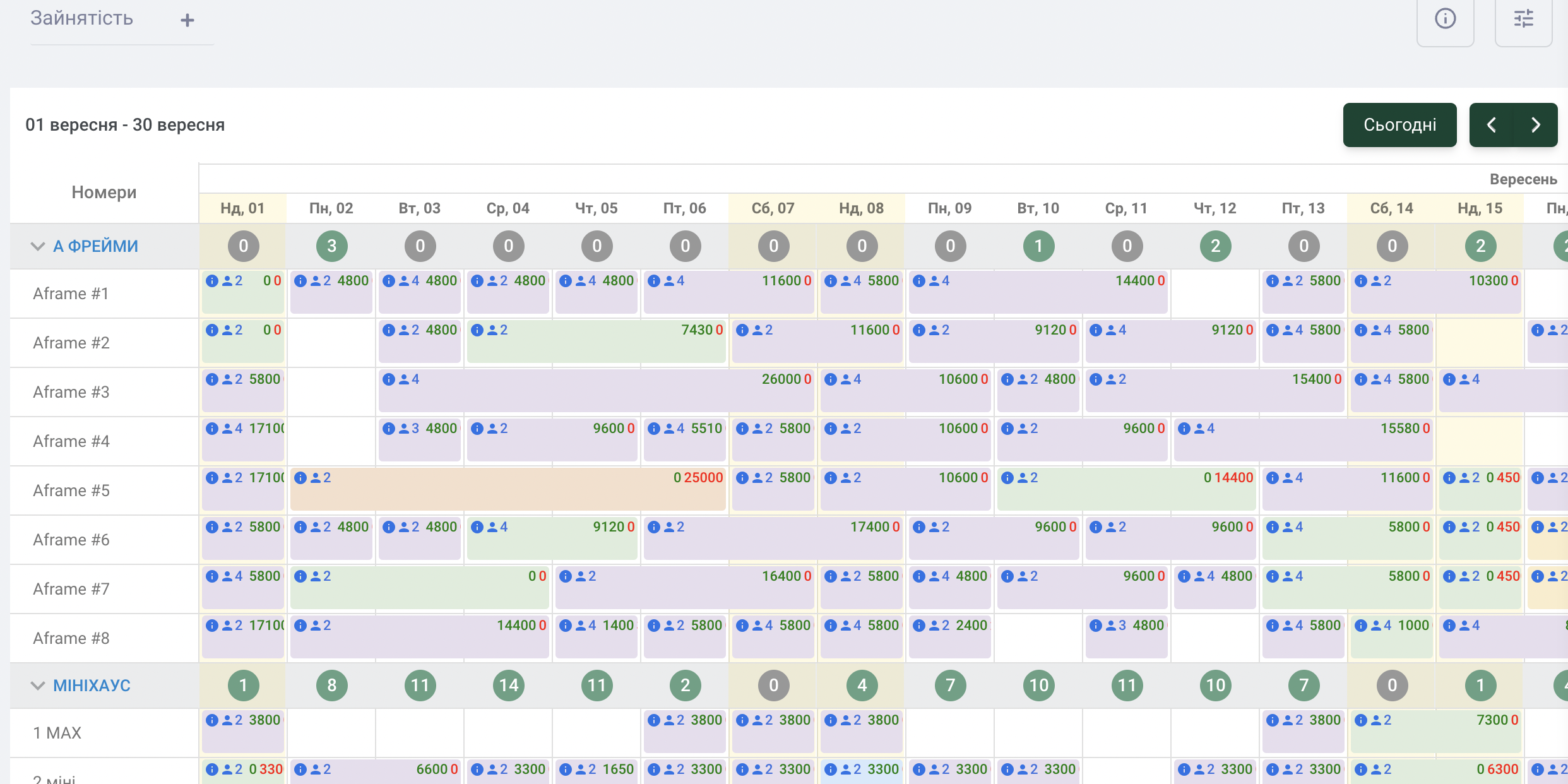Click empty Aframe #1 cell on Чт 12
The height and width of the screenshot is (784, 1568).
tap(1215, 294)
